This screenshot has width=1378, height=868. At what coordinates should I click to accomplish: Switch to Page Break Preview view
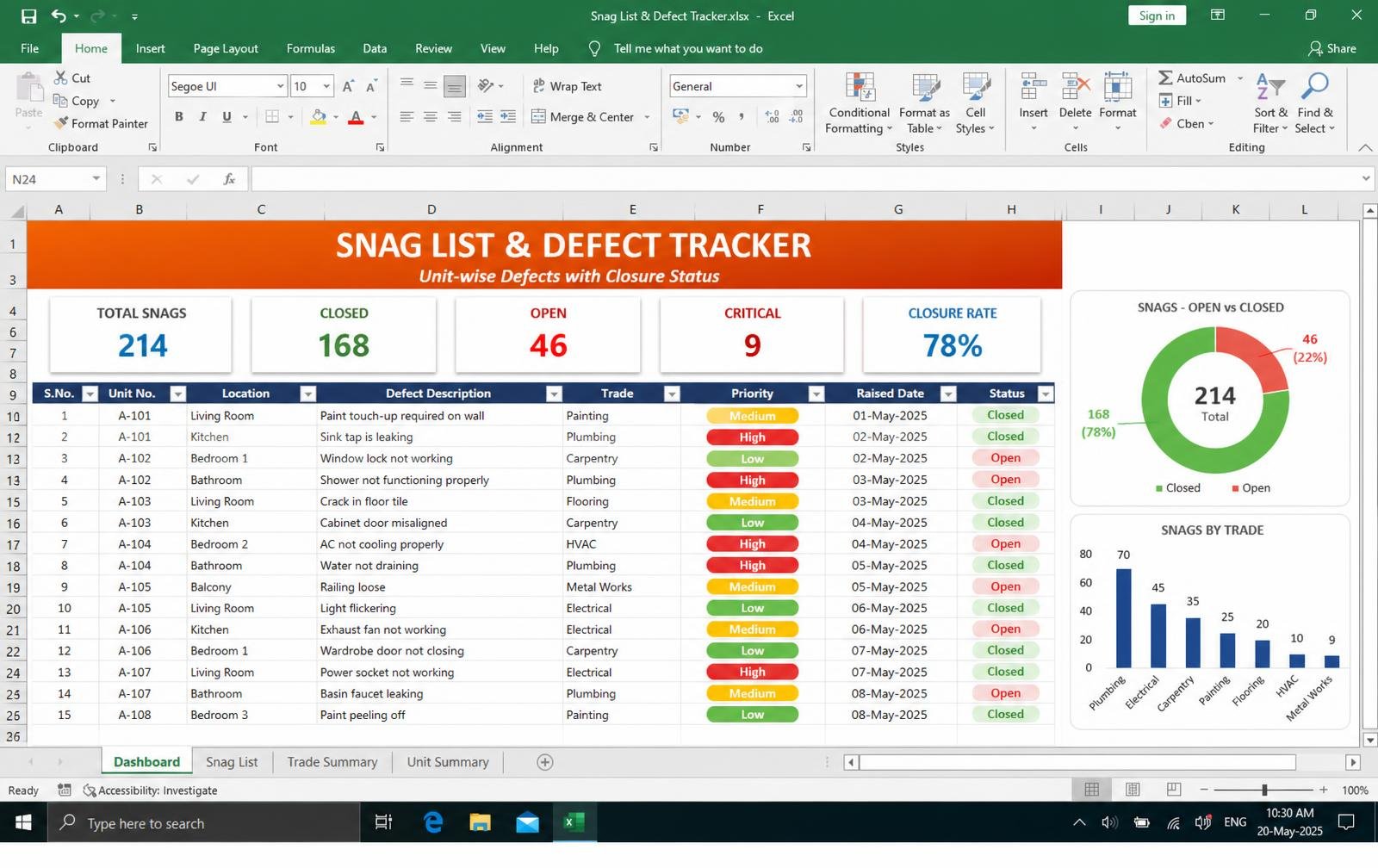[x=1173, y=790]
